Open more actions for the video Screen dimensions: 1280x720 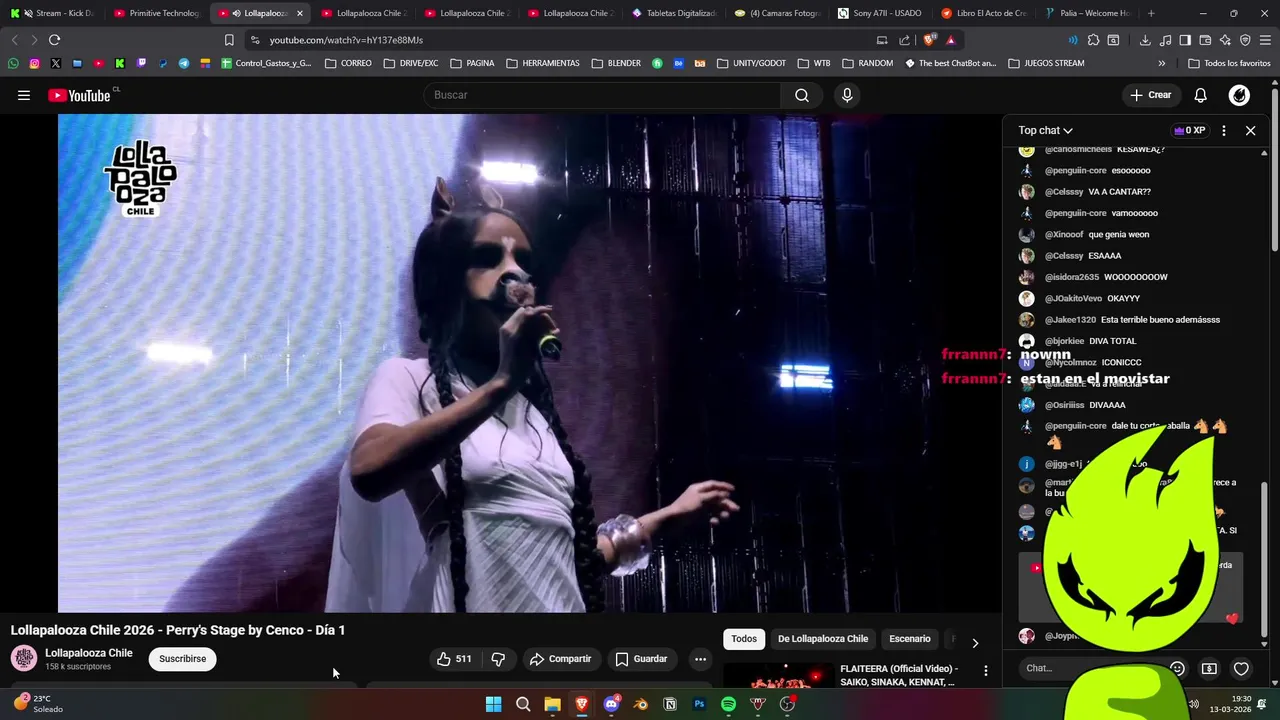(700, 659)
